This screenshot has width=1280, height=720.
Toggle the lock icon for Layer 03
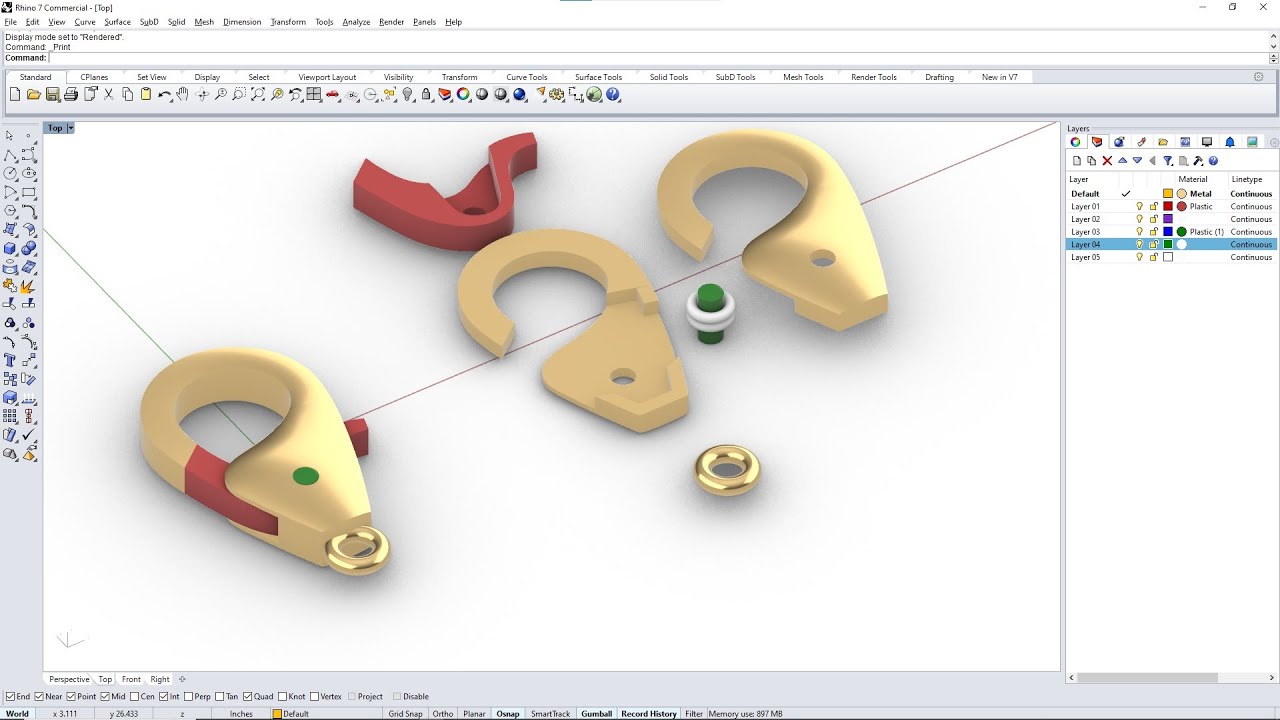[1153, 232]
